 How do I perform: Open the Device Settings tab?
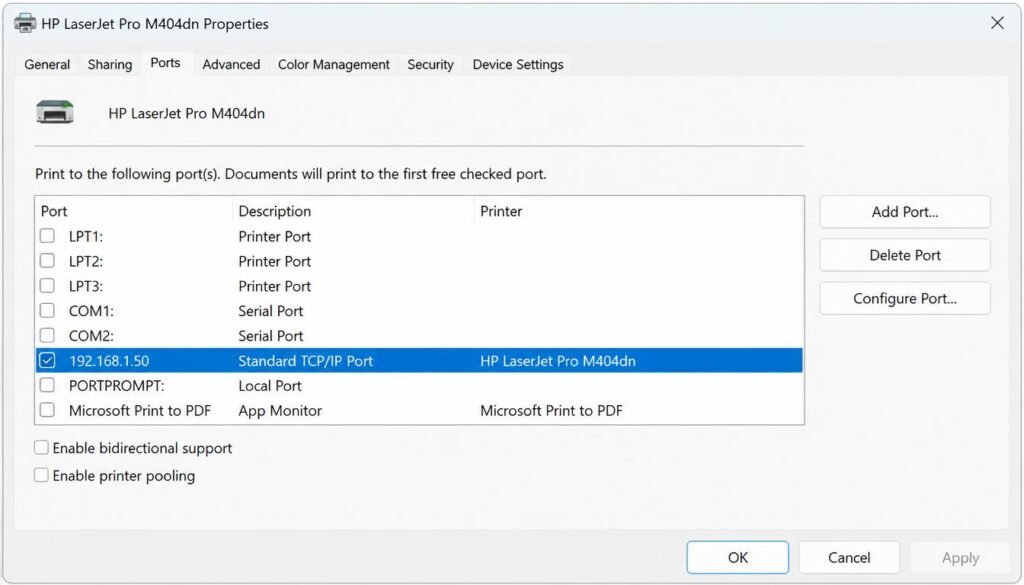pos(518,64)
